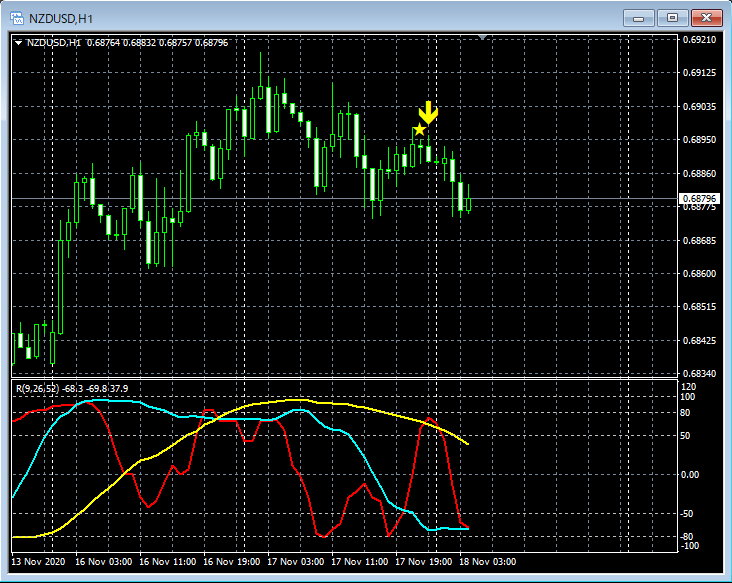Click the 13 Nov 2020 date label
The image size is (732, 583).
point(40,562)
